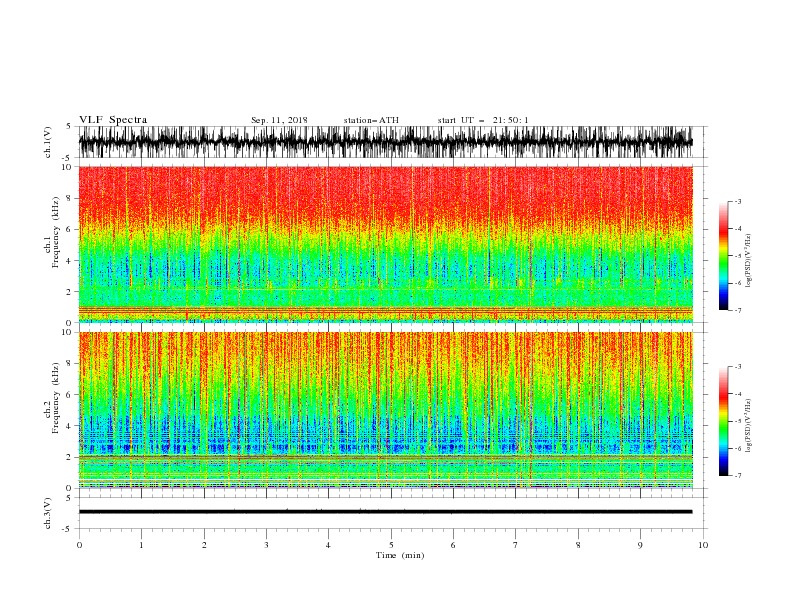
Task: Click the "ch.1(V)" axis label
Action: pyautogui.click(x=48, y=142)
